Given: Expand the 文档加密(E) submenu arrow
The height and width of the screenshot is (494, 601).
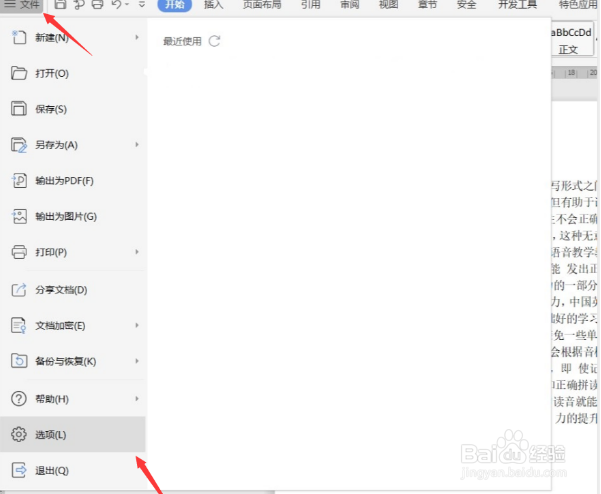Looking at the screenshot, I should pos(137,325).
